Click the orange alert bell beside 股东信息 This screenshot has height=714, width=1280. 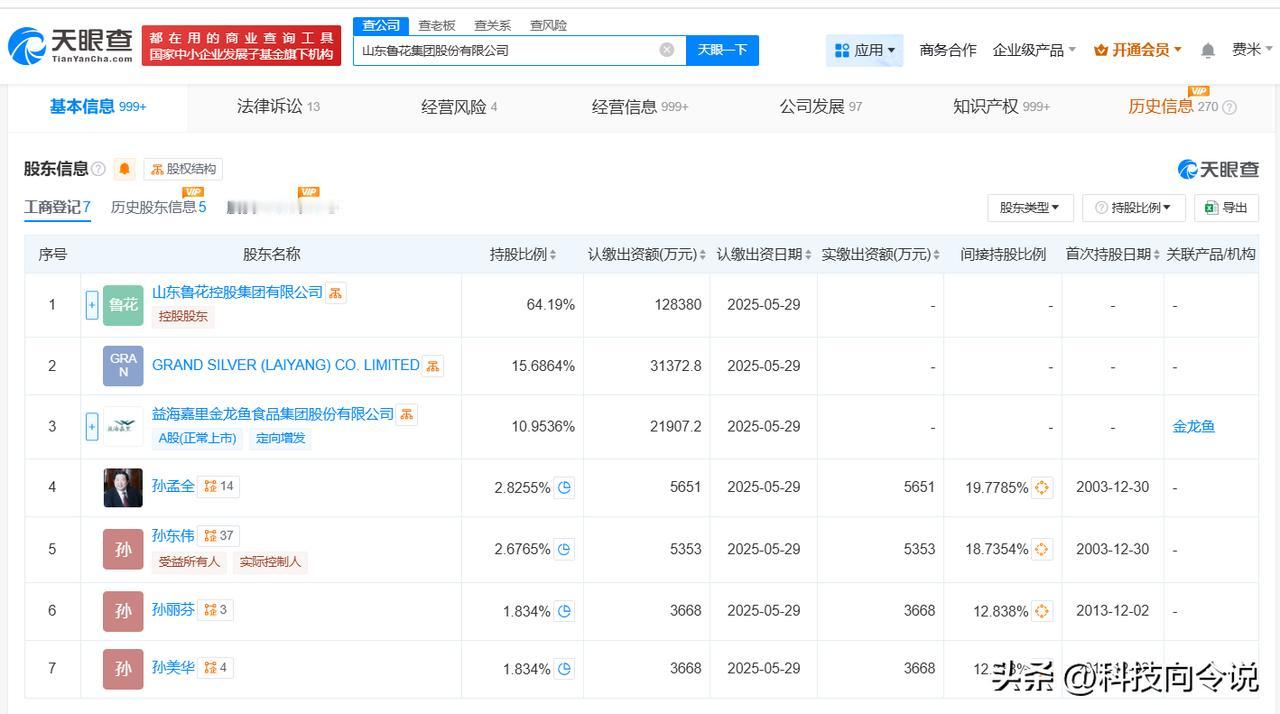[x=124, y=169]
